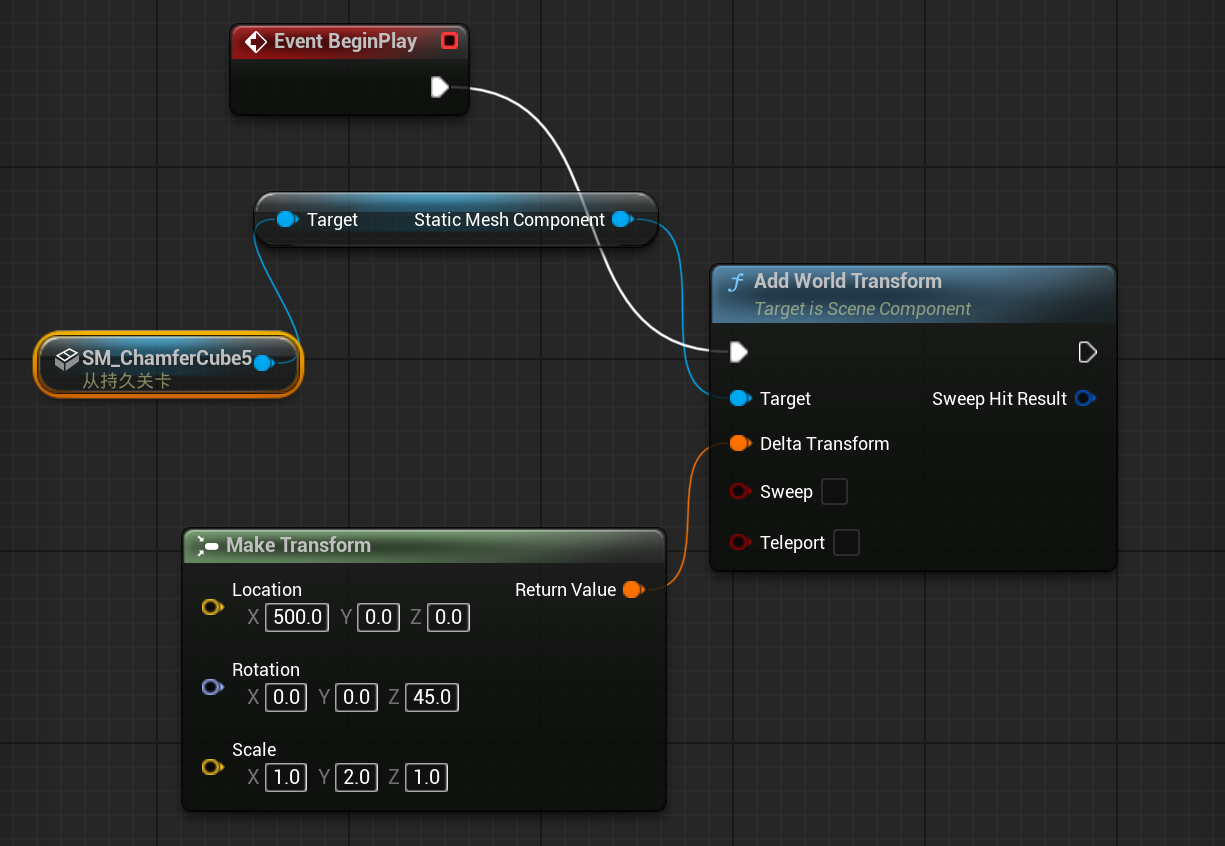Click the red delegate pin on Event BeginPlay
This screenshot has height=846, width=1225.
[x=449, y=41]
